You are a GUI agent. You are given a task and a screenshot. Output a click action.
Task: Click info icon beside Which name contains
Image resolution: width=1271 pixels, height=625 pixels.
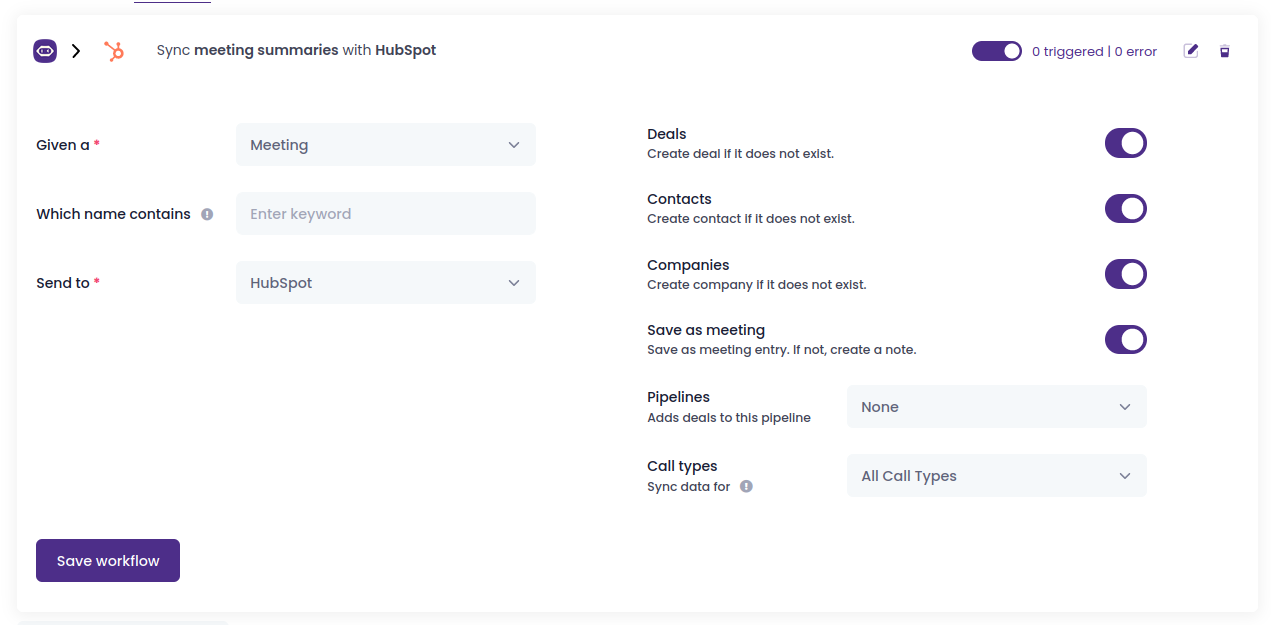point(207,214)
